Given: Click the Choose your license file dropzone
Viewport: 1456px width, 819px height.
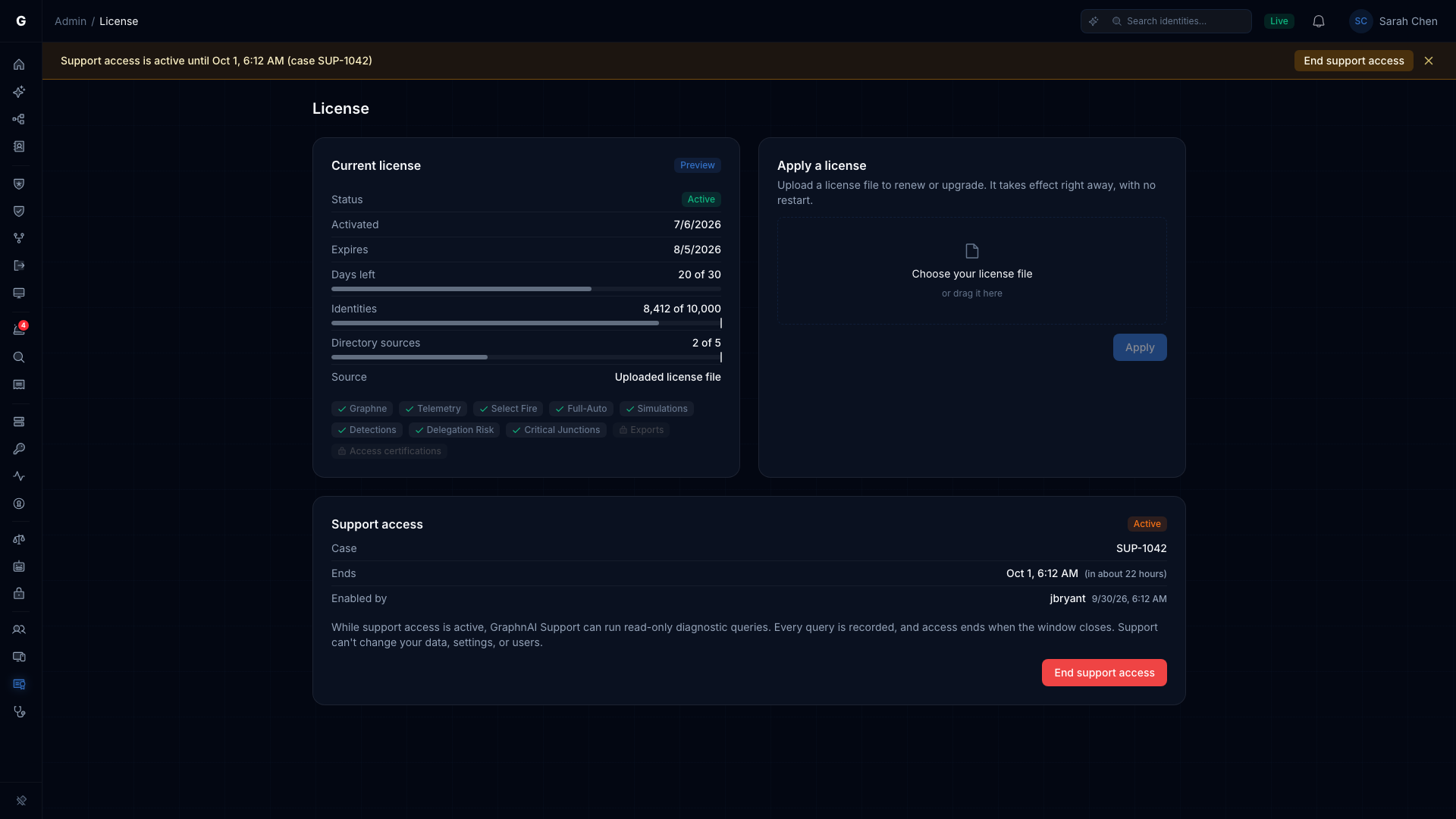Looking at the screenshot, I should click(x=972, y=271).
